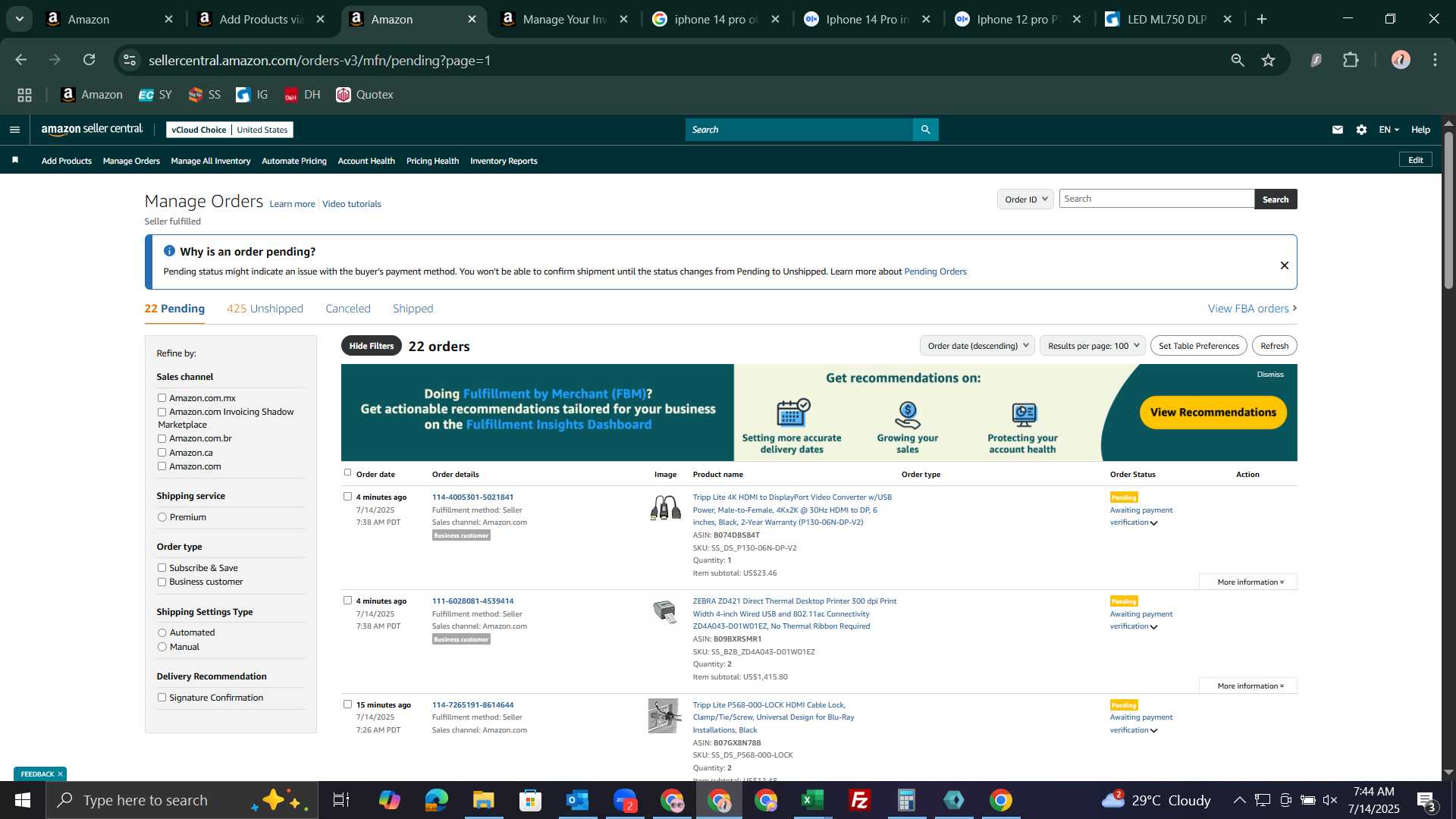Click the browser reload icon
The image size is (1456, 819).
pyautogui.click(x=89, y=60)
